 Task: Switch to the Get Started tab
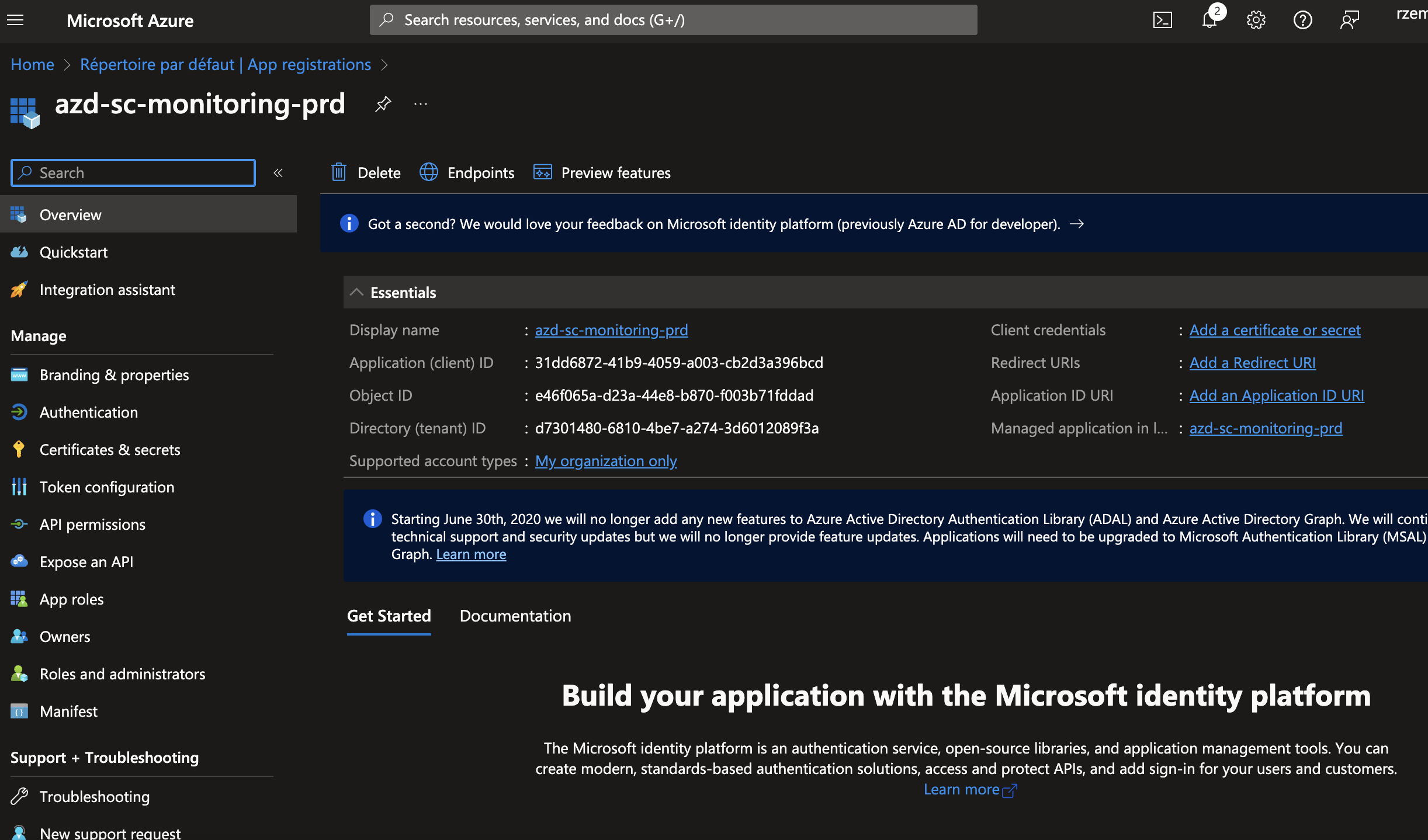(x=389, y=616)
